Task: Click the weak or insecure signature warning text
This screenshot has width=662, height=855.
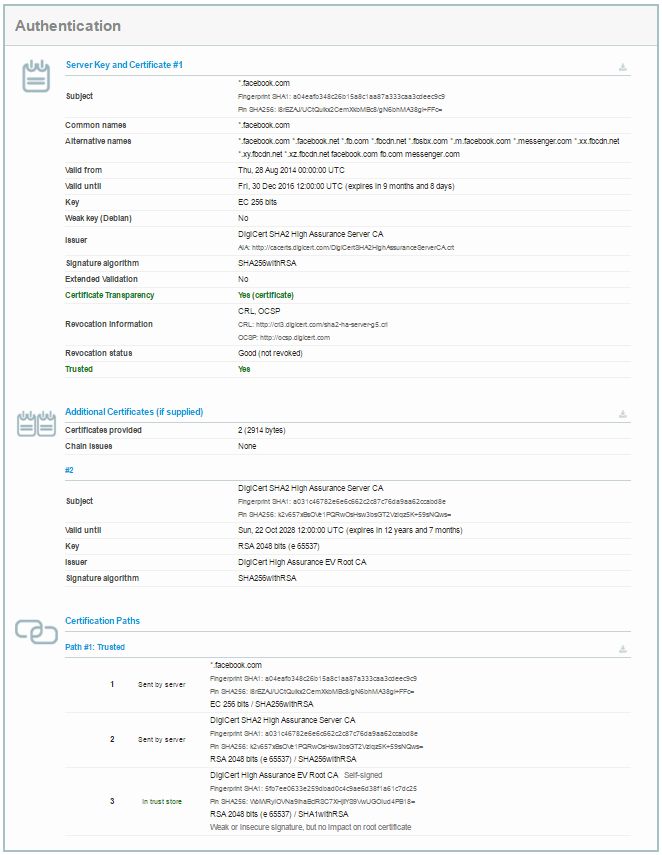Action: click(310, 828)
